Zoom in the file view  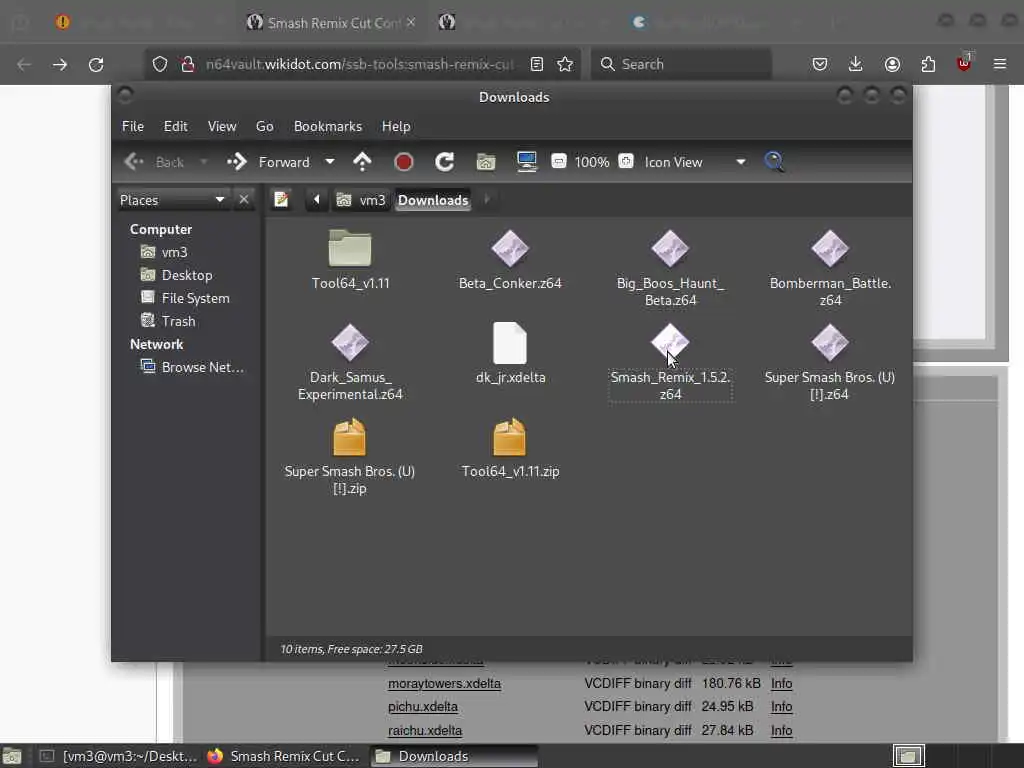click(626, 161)
